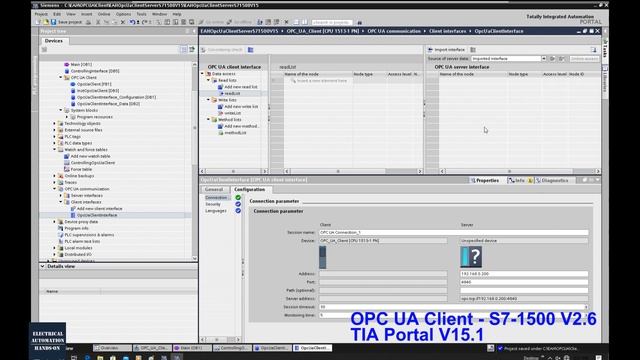Click the Add new method list icon
Viewport: 640px width, 360px height.
(x=220, y=126)
